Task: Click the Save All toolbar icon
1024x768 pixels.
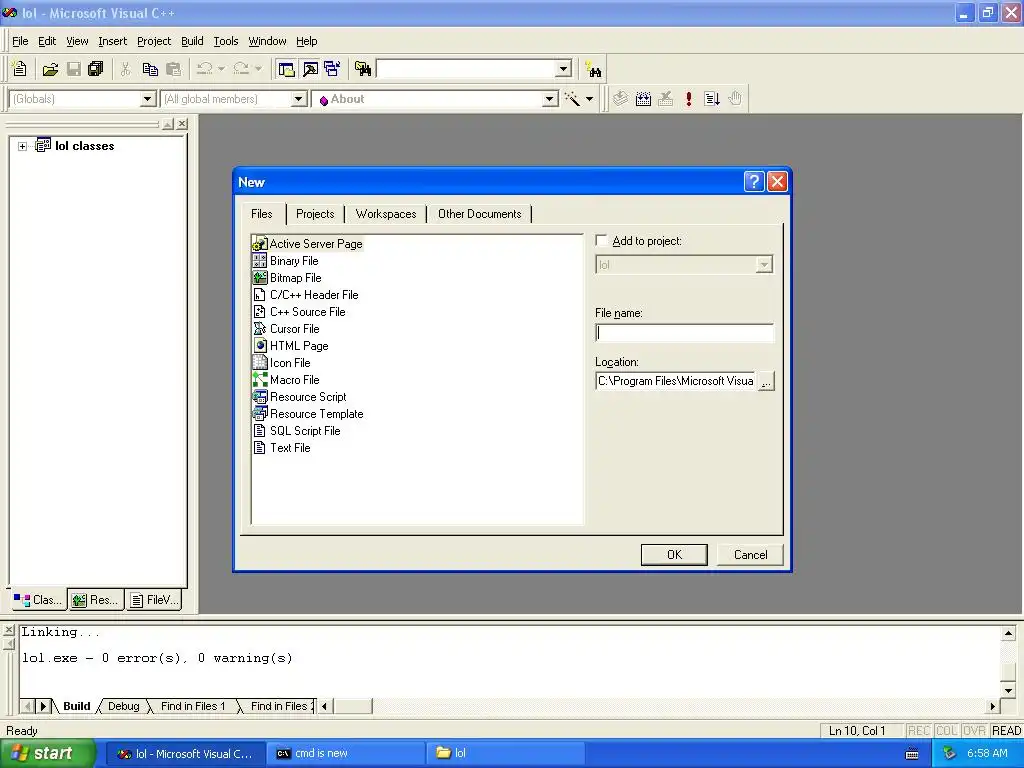Action: point(95,69)
